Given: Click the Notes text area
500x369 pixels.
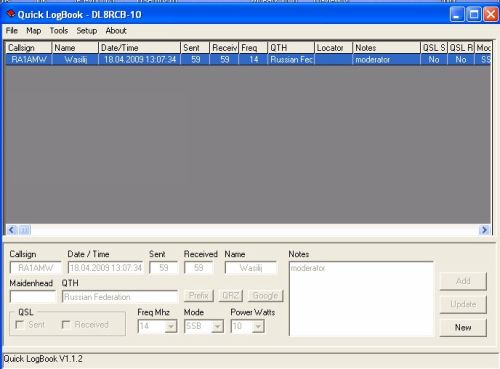Looking at the screenshot, I should pyautogui.click(x=361, y=299).
